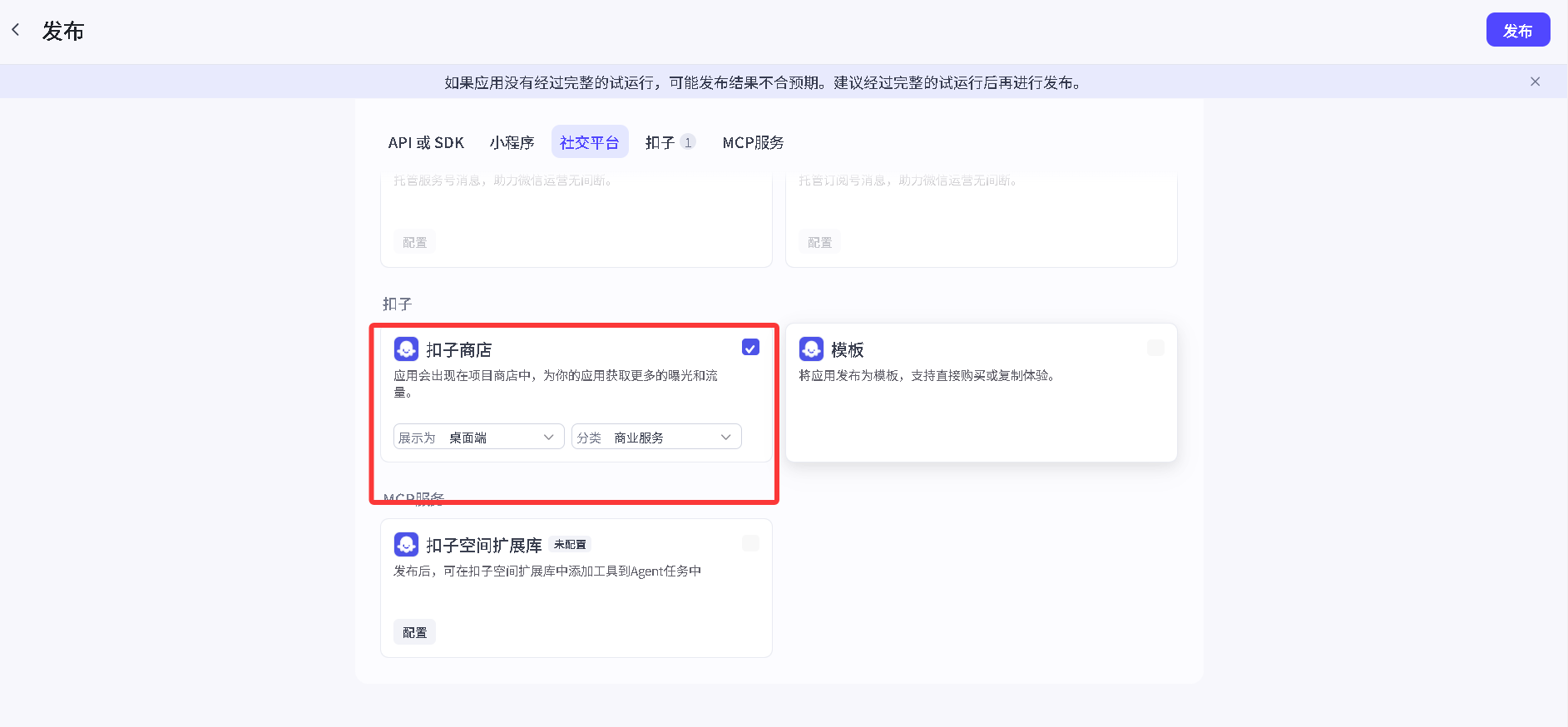Click the 模板 description text
Image resolution: width=1568 pixels, height=727 pixels.
click(928, 375)
